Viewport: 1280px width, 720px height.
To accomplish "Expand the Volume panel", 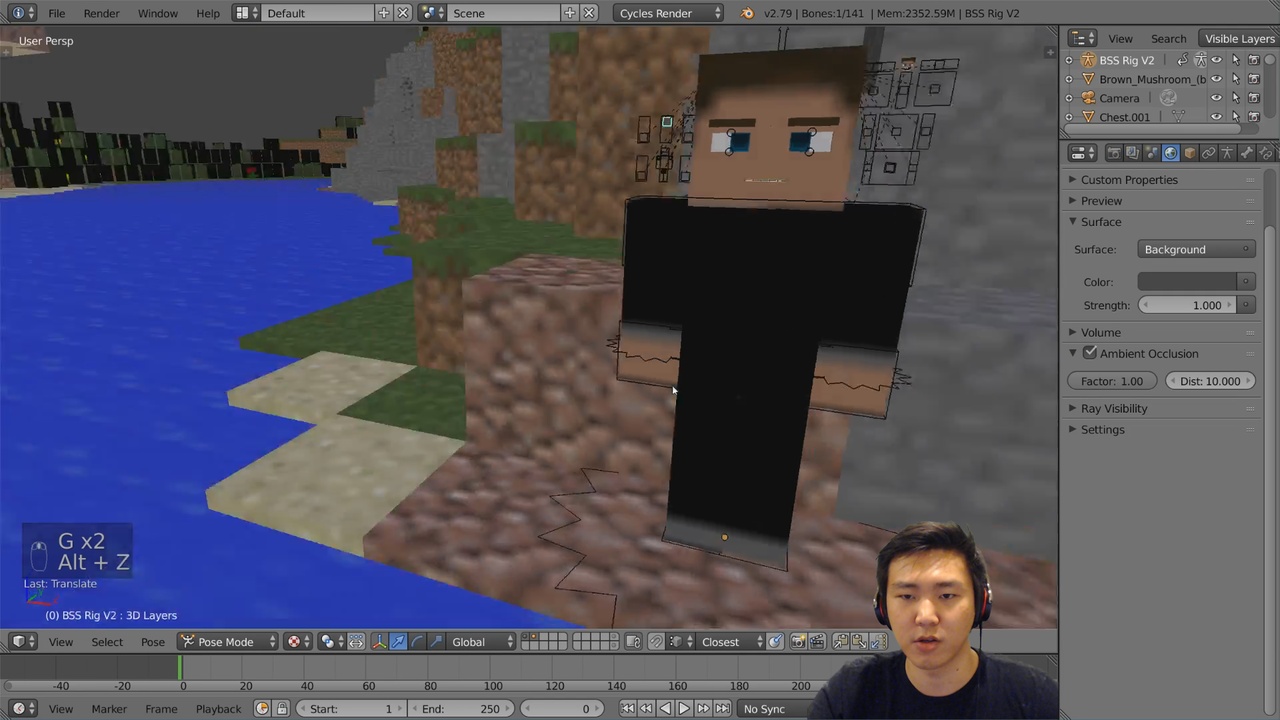I will coord(1100,332).
